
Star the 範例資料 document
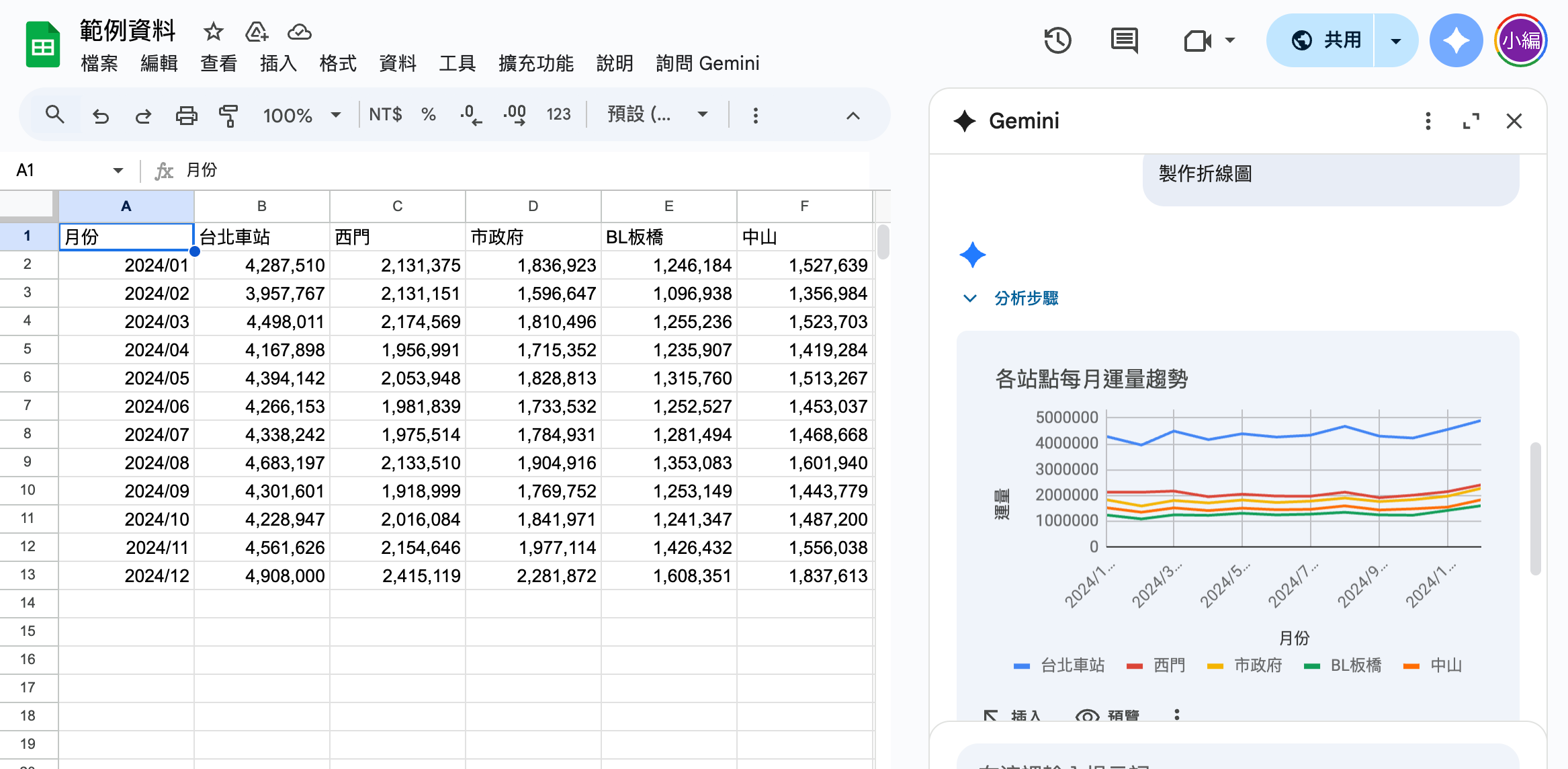pos(213,32)
